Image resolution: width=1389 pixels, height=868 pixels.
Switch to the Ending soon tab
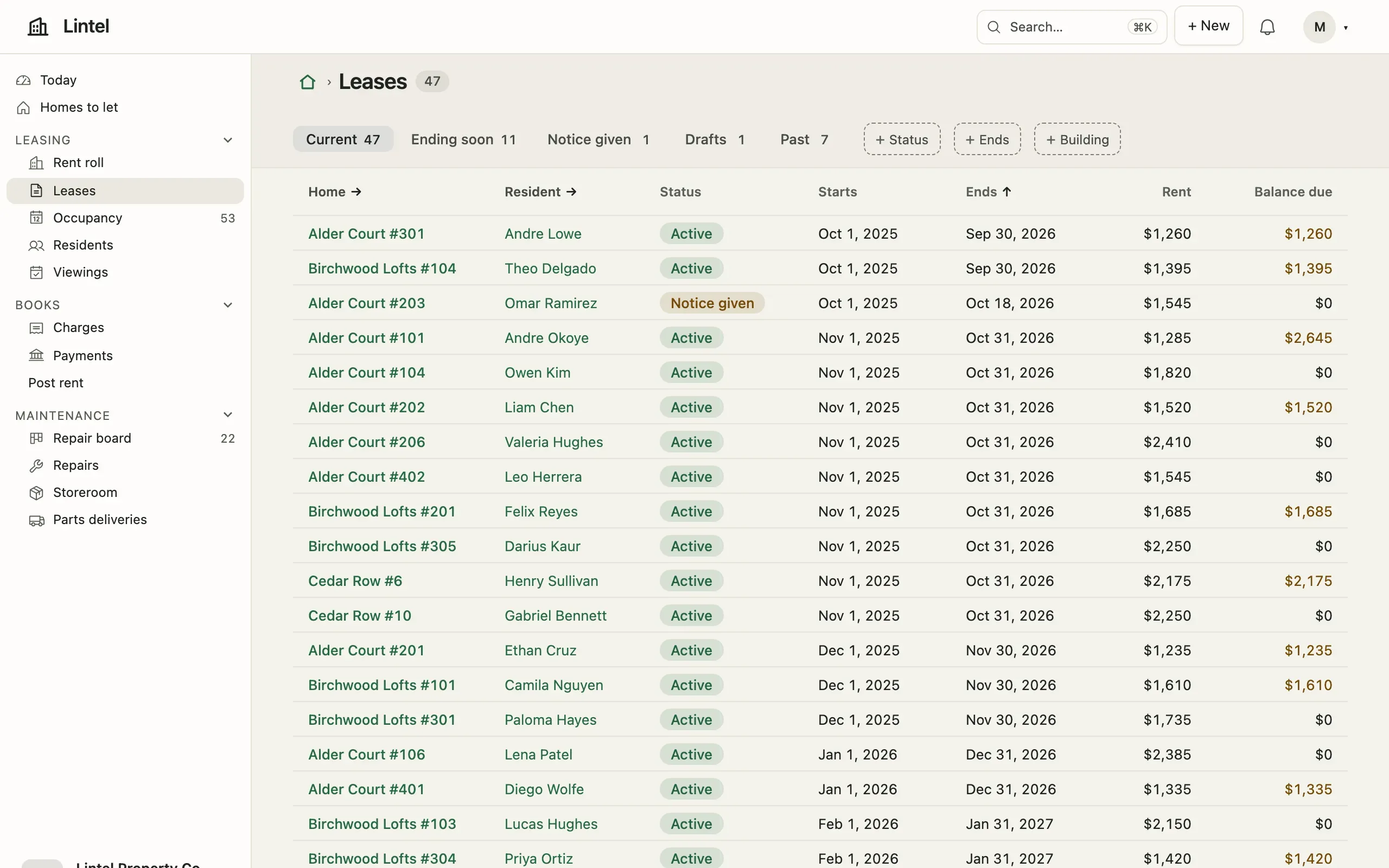[x=463, y=139]
